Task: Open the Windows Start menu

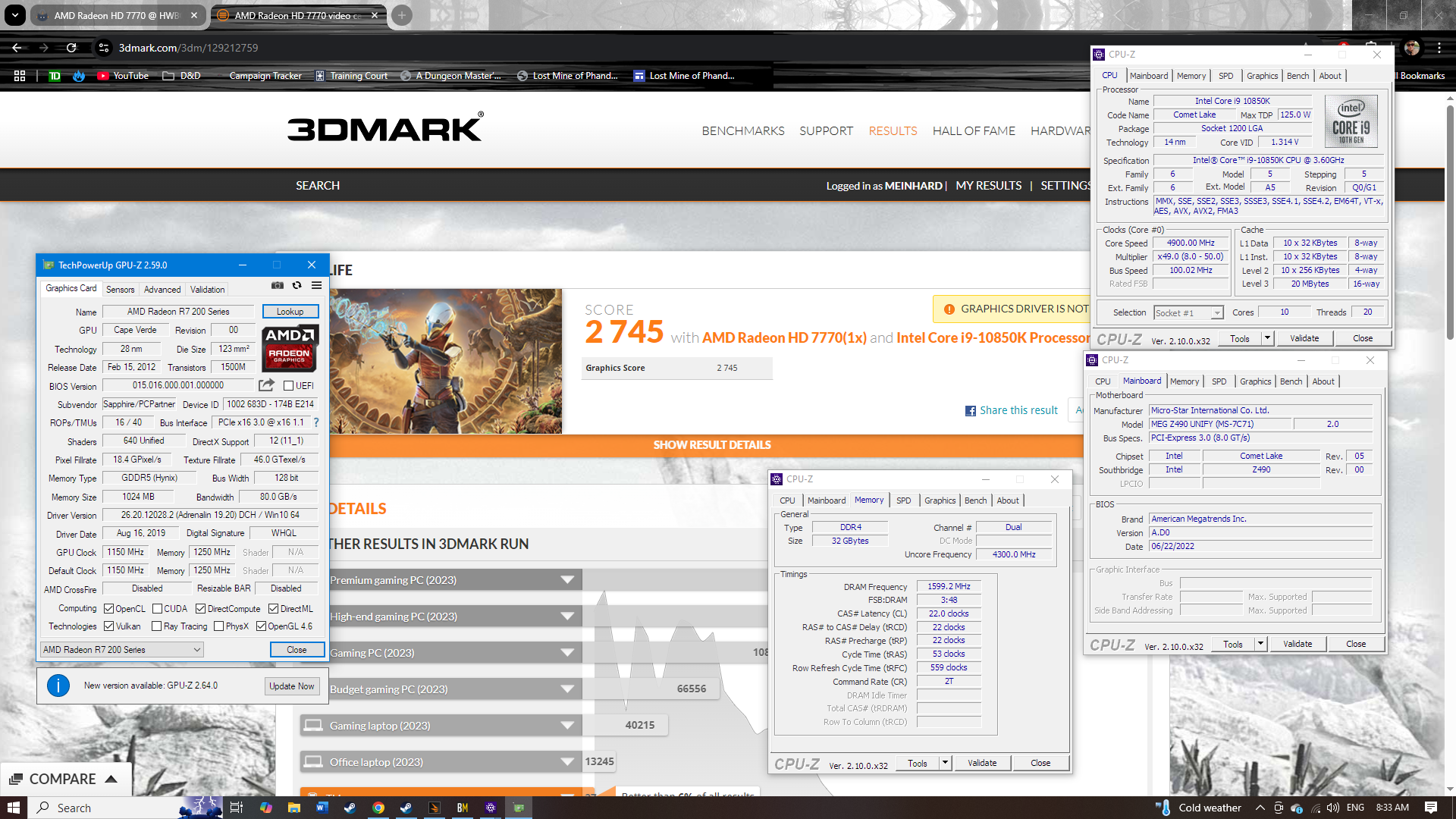Action: [x=14, y=808]
